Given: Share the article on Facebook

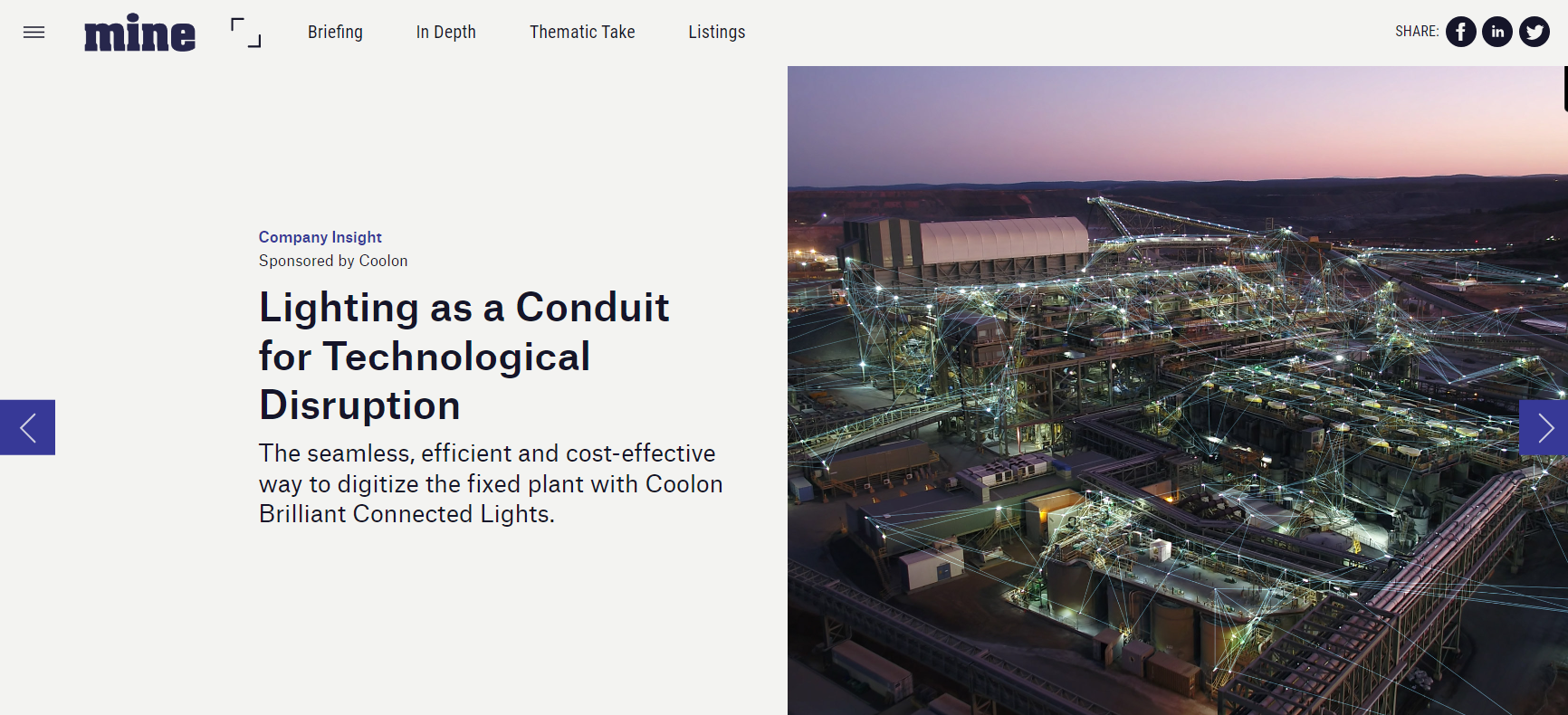Looking at the screenshot, I should coord(1460,32).
